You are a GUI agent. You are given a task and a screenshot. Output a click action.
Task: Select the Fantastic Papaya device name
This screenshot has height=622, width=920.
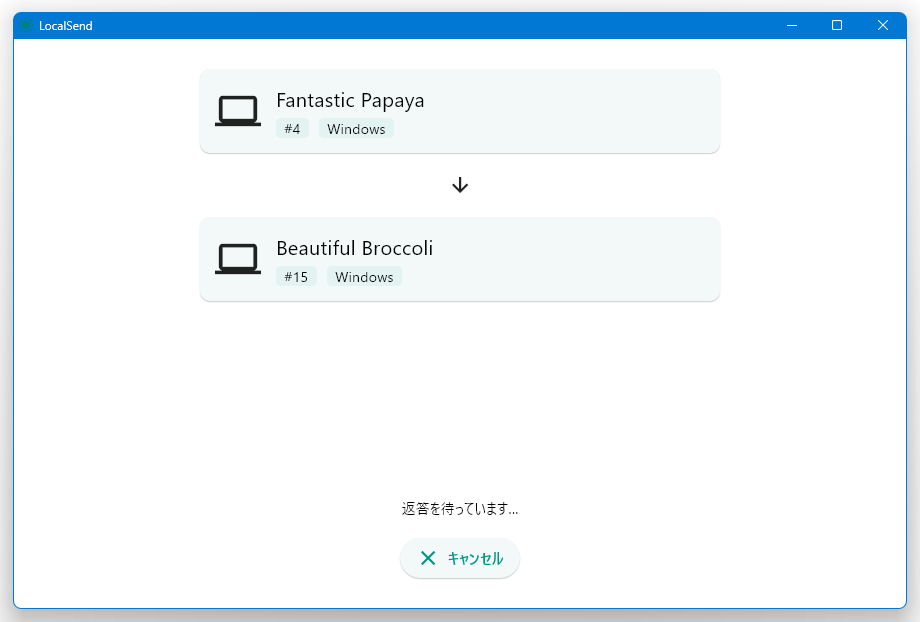click(350, 100)
